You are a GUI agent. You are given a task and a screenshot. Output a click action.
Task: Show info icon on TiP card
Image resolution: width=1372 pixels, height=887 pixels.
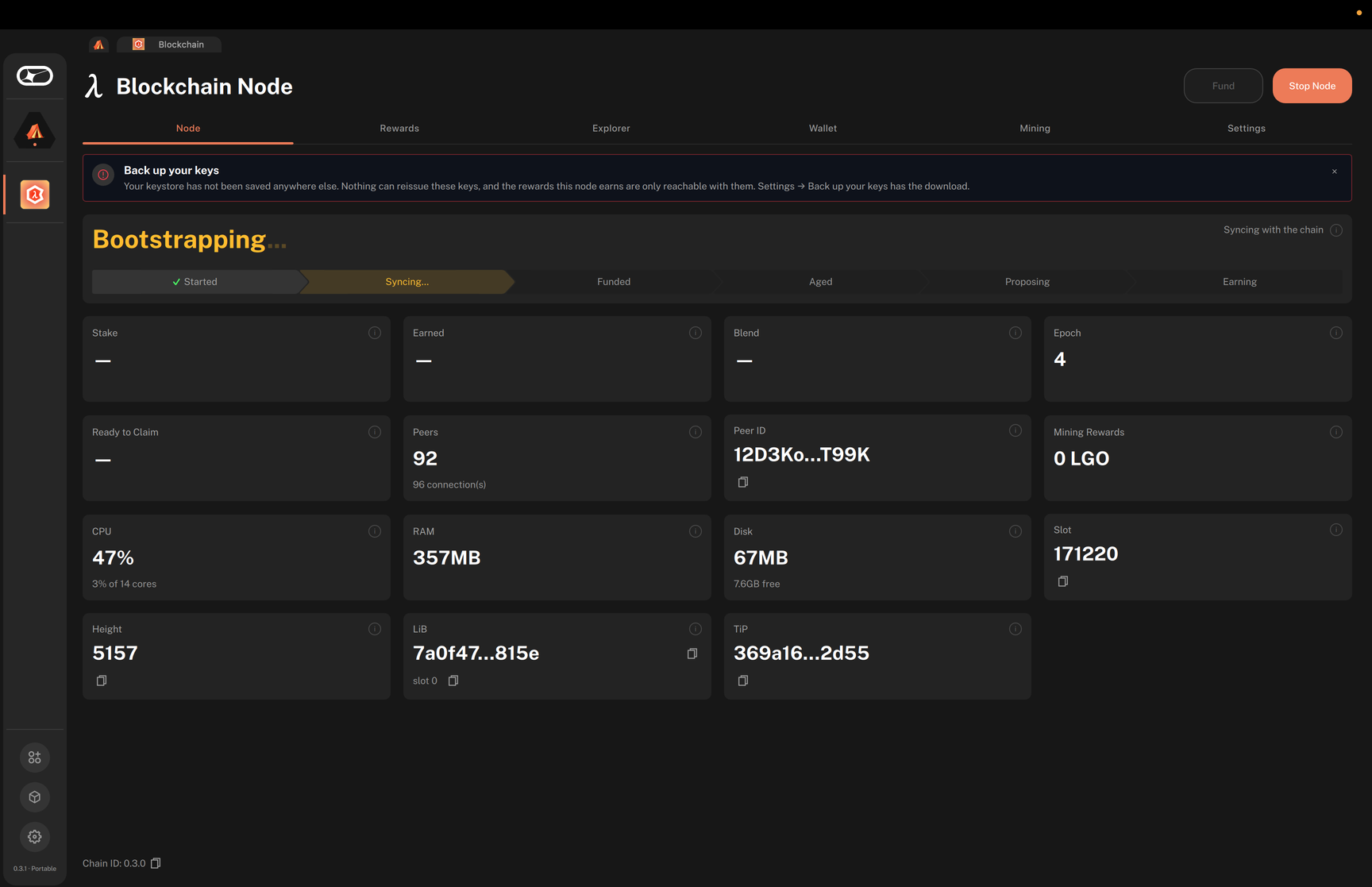click(x=1016, y=629)
